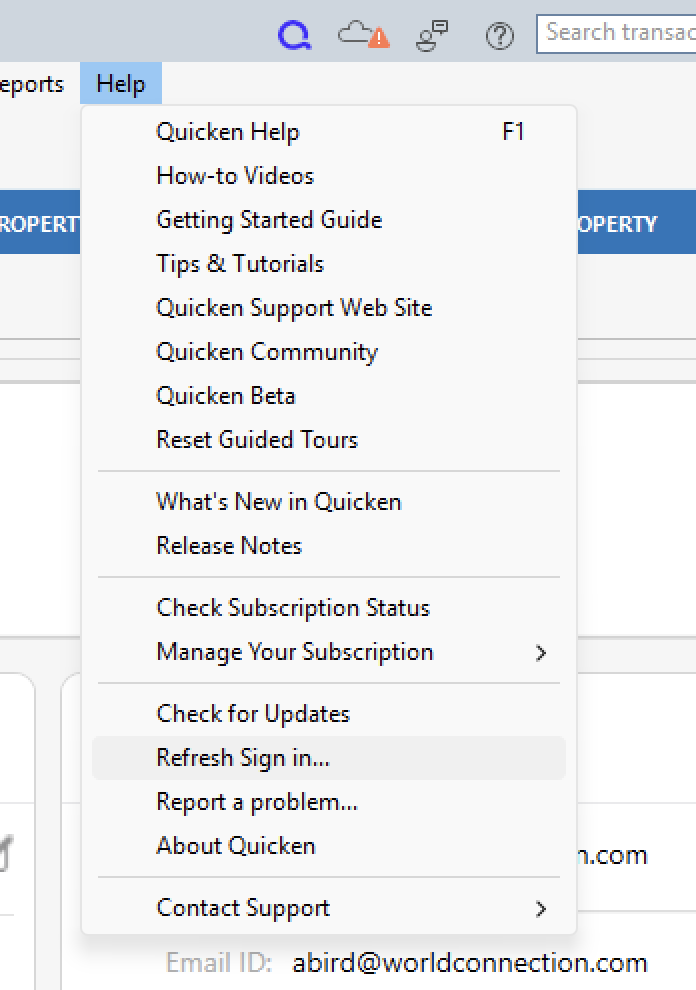Expand Contact Support submenu
The width and height of the screenshot is (696, 990).
point(328,908)
